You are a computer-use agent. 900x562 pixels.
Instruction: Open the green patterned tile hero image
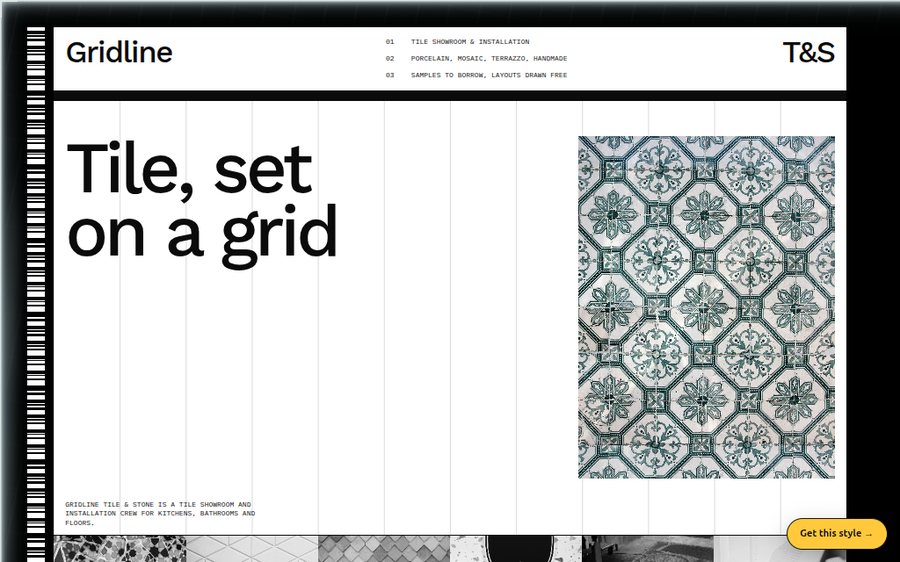(x=706, y=307)
